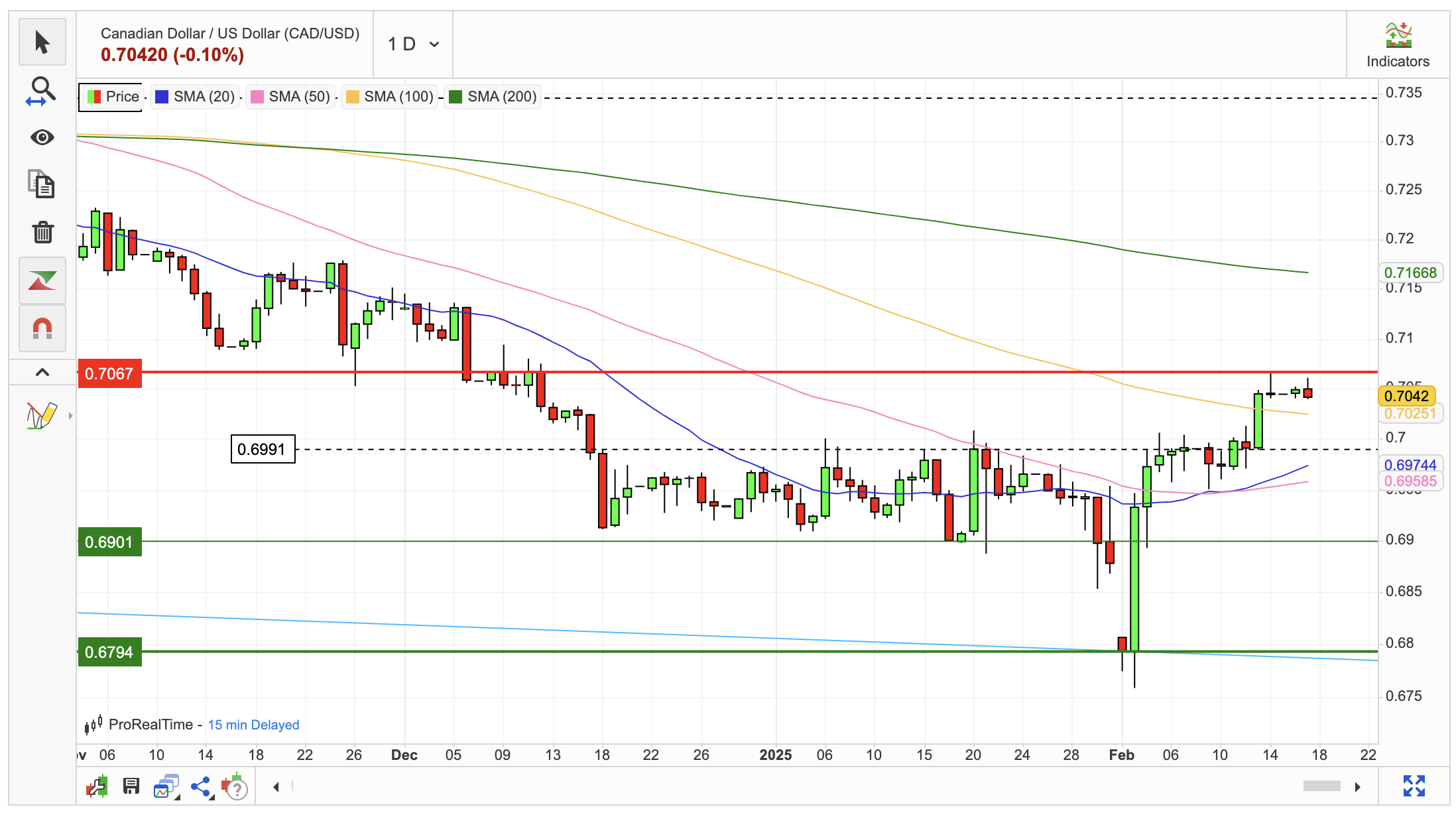This screenshot has width=1456, height=813.
Task: Open the drawing tools pencil icon
Action: click(x=41, y=416)
